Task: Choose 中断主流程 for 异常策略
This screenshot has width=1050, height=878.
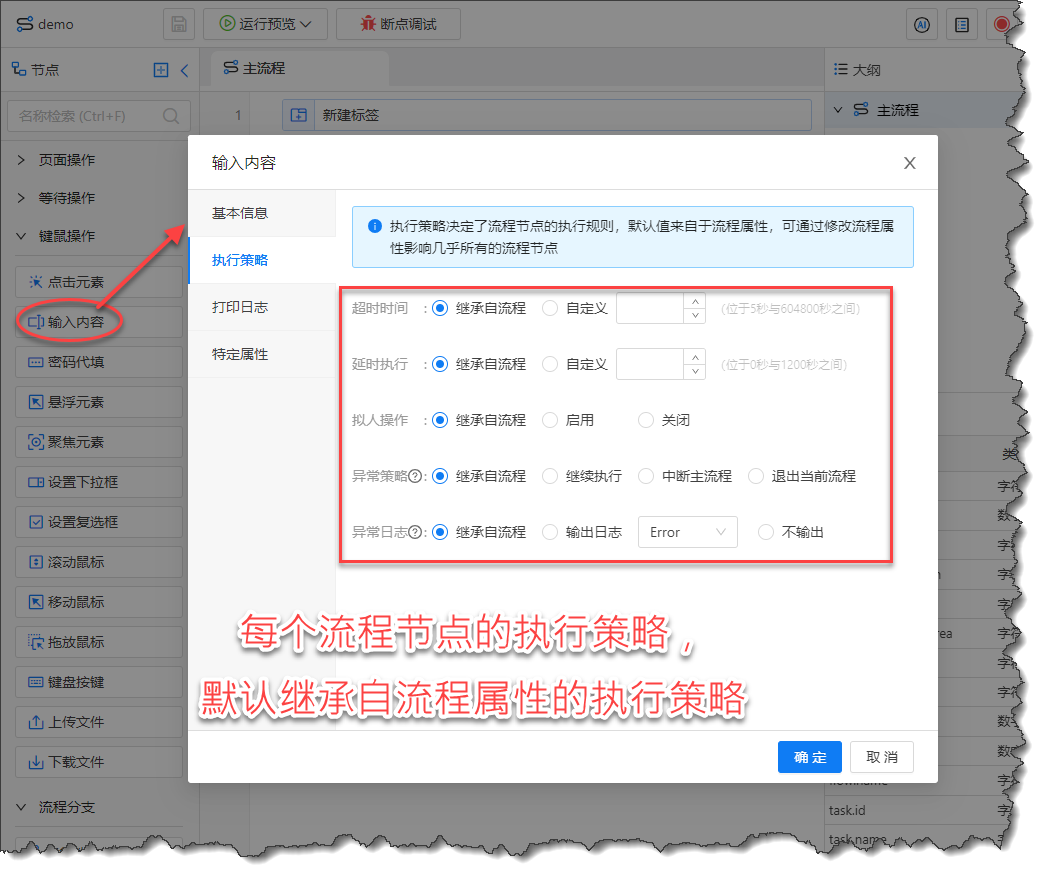Action: click(x=646, y=476)
